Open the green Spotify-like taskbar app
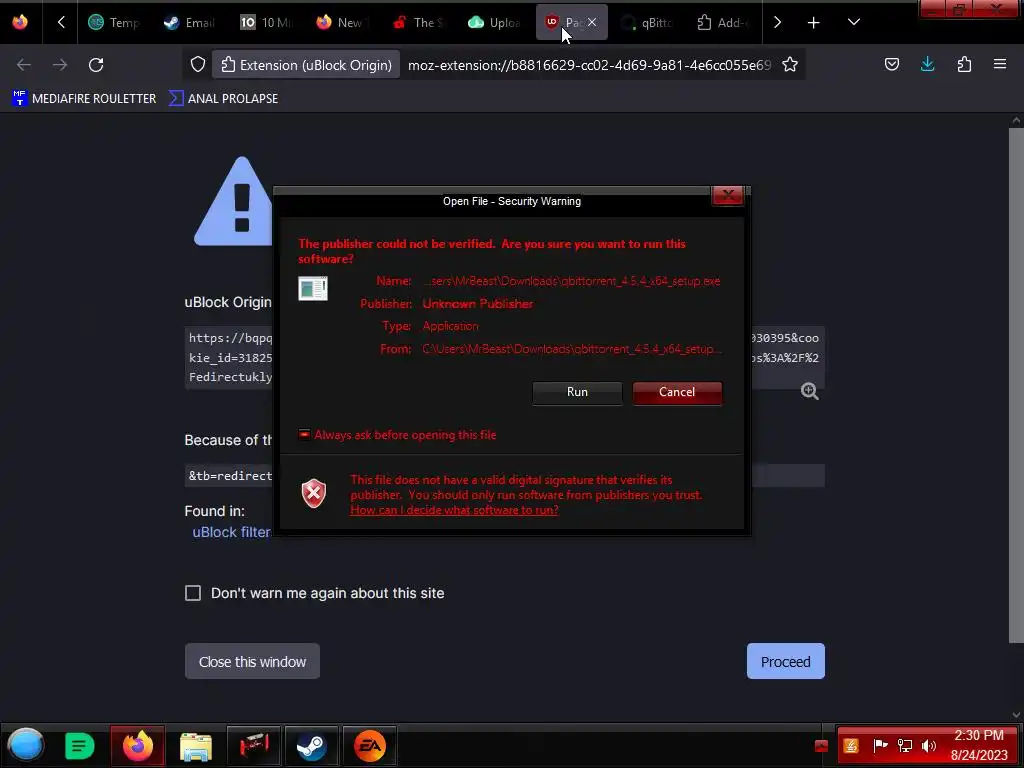This screenshot has height=768, width=1024. [x=80, y=746]
